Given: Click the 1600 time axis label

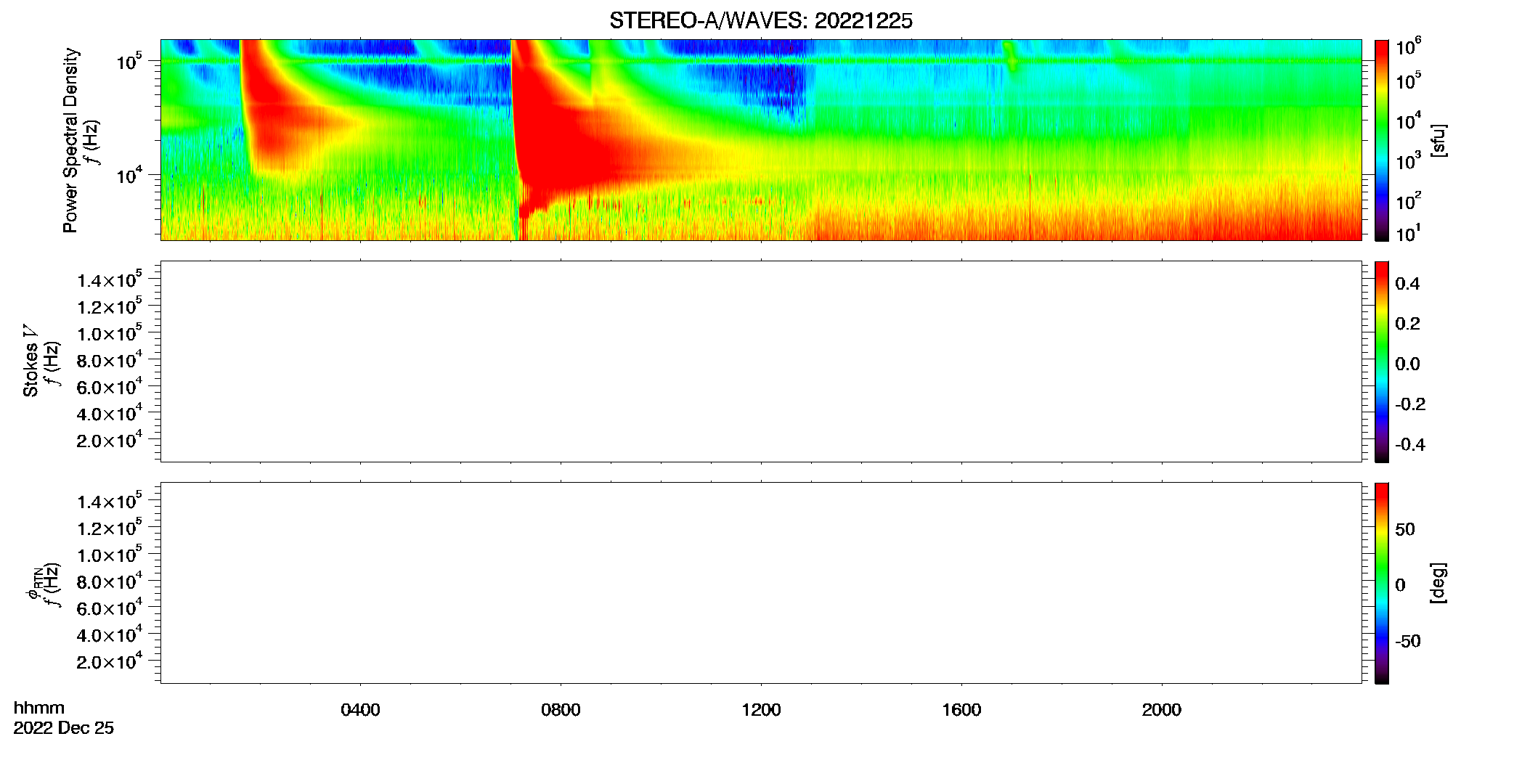Looking at the screenshot, I should [x=961, y=710].
